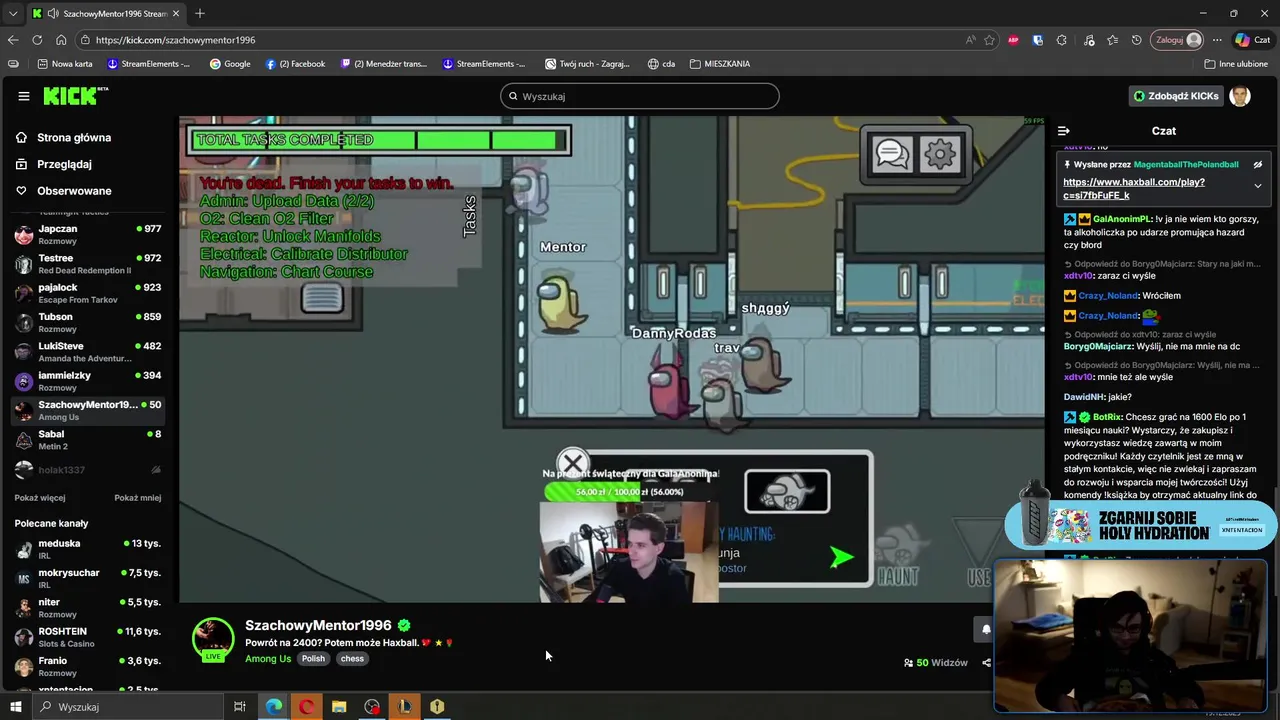Open the Google bookmark
Image resolution: width=1280 pixels, height=720 pixels.
click(x=230, y=64)
